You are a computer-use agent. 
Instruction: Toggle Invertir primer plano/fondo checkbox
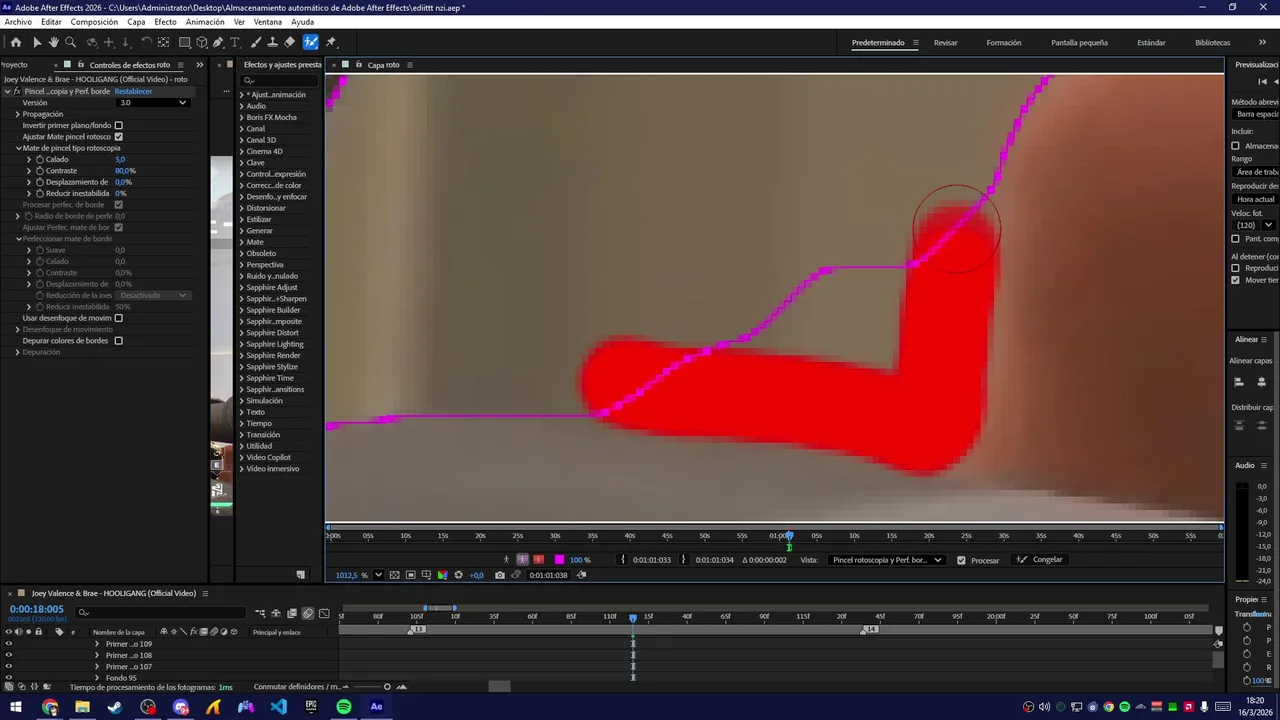119,125
